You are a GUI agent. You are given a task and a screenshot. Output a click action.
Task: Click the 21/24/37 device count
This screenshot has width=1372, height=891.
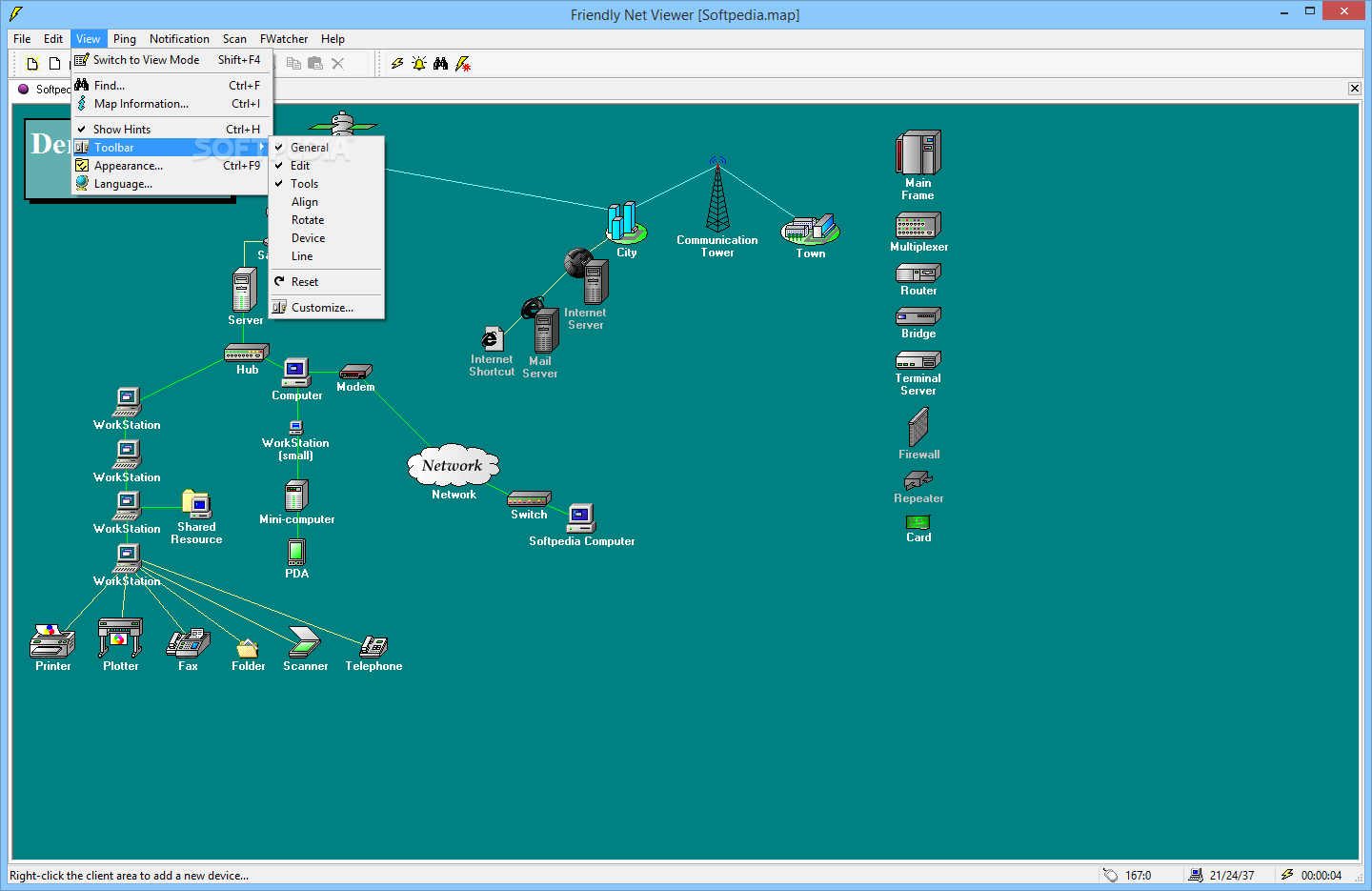[1231, 876]
